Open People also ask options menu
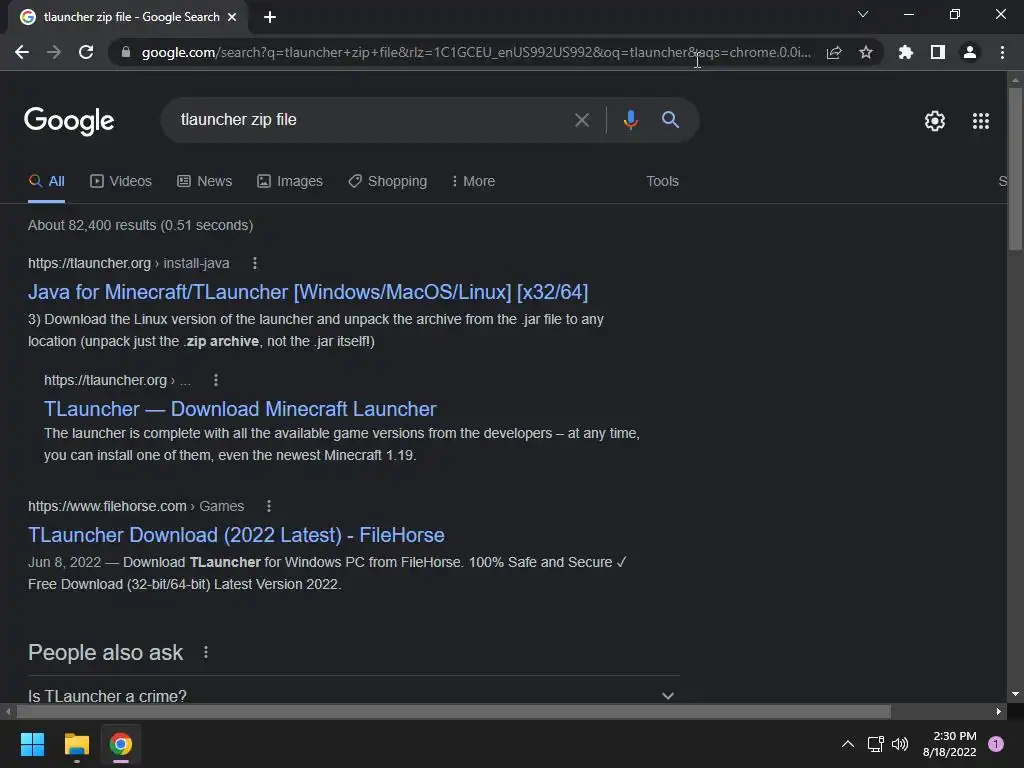The image size is (1024, 768). point(206,652)
